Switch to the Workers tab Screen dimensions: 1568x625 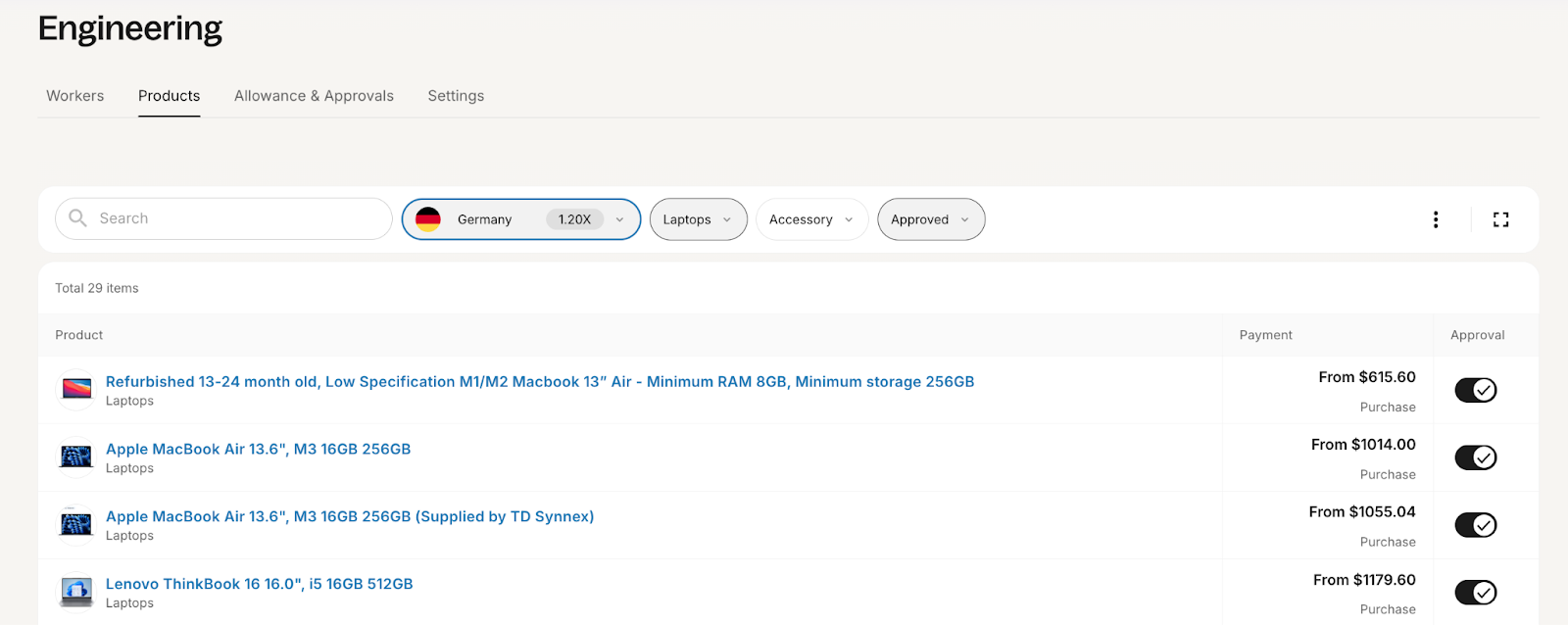click(x=75, y=96)
